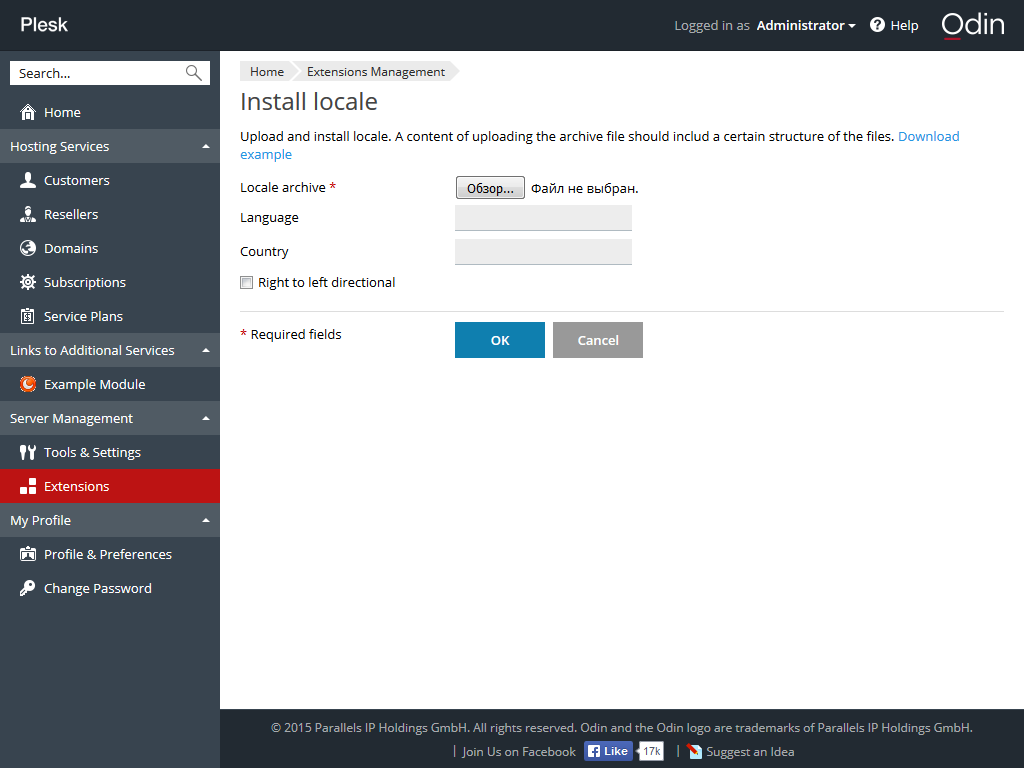Click the Subscriptions gear icon

[28, 282]
